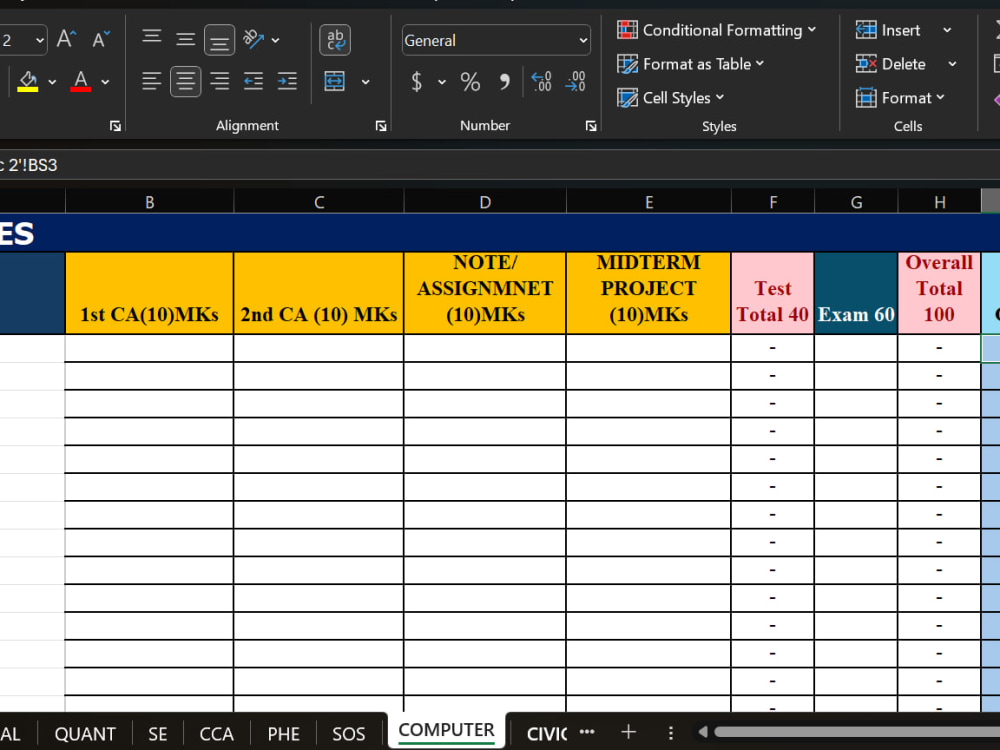Toggle Center horizontal alignment
The image size is (1000, 750).
(x=186, y=82)
